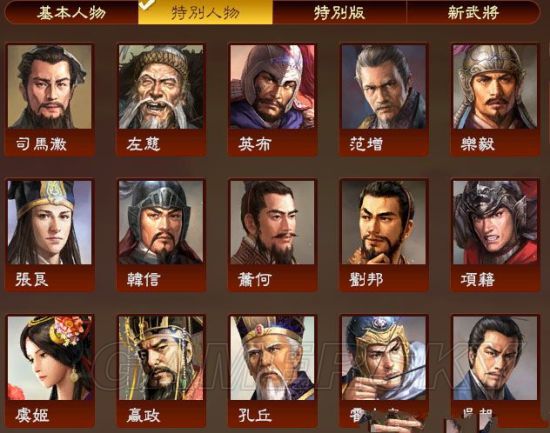
Task: Select 韓信 armored portrait
Action: pyautogui.click(x=161, y=222)
